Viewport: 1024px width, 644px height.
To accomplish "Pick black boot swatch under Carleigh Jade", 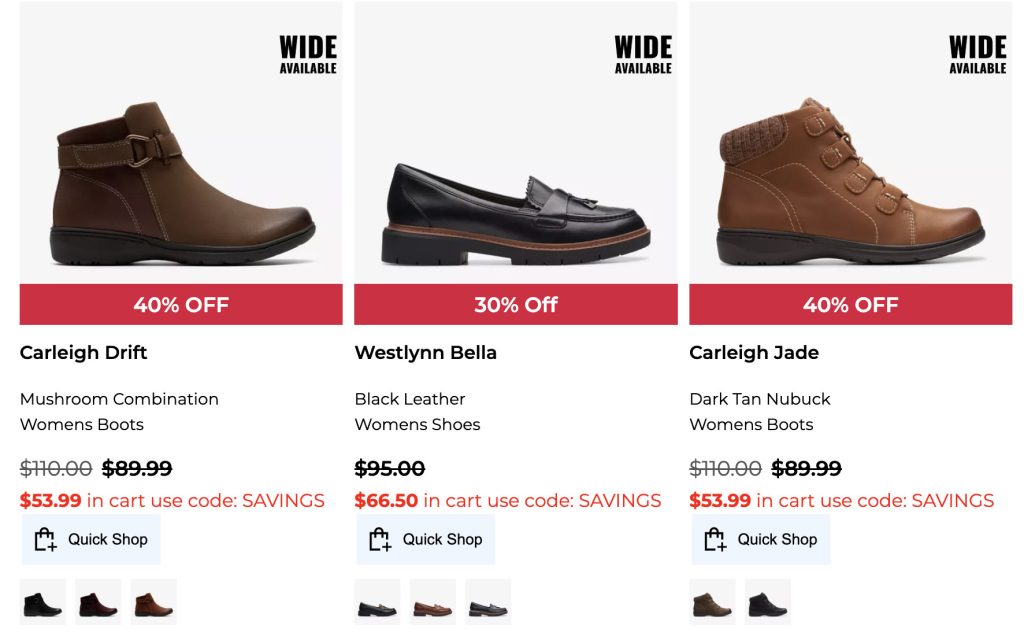I will pyautogui.click(x=768, y=603).
